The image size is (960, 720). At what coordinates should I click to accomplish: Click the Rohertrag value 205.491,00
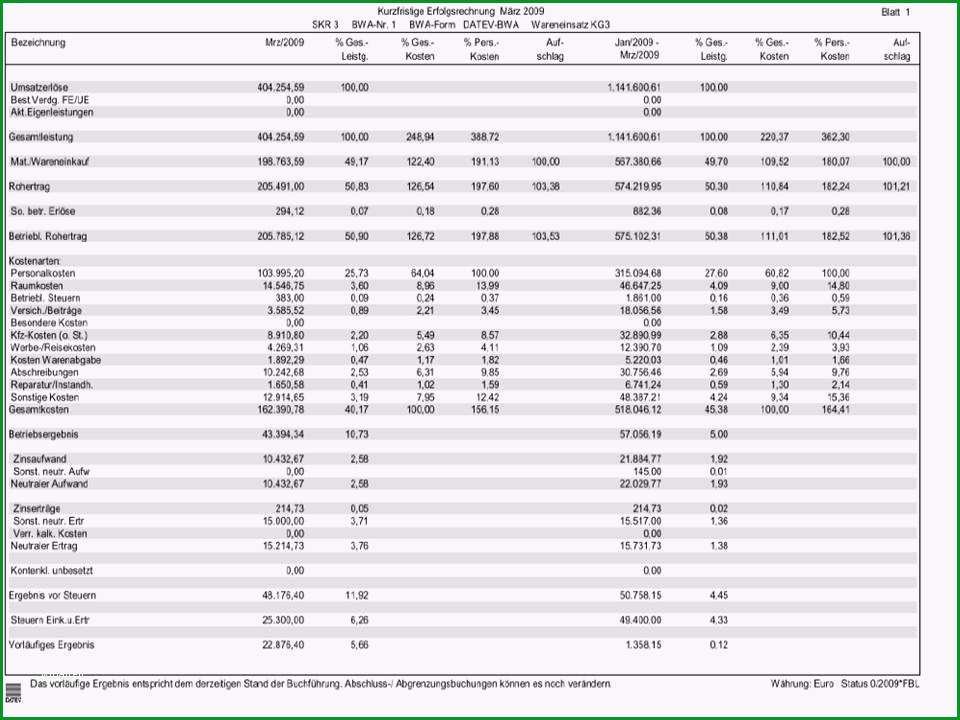[280, 187]
